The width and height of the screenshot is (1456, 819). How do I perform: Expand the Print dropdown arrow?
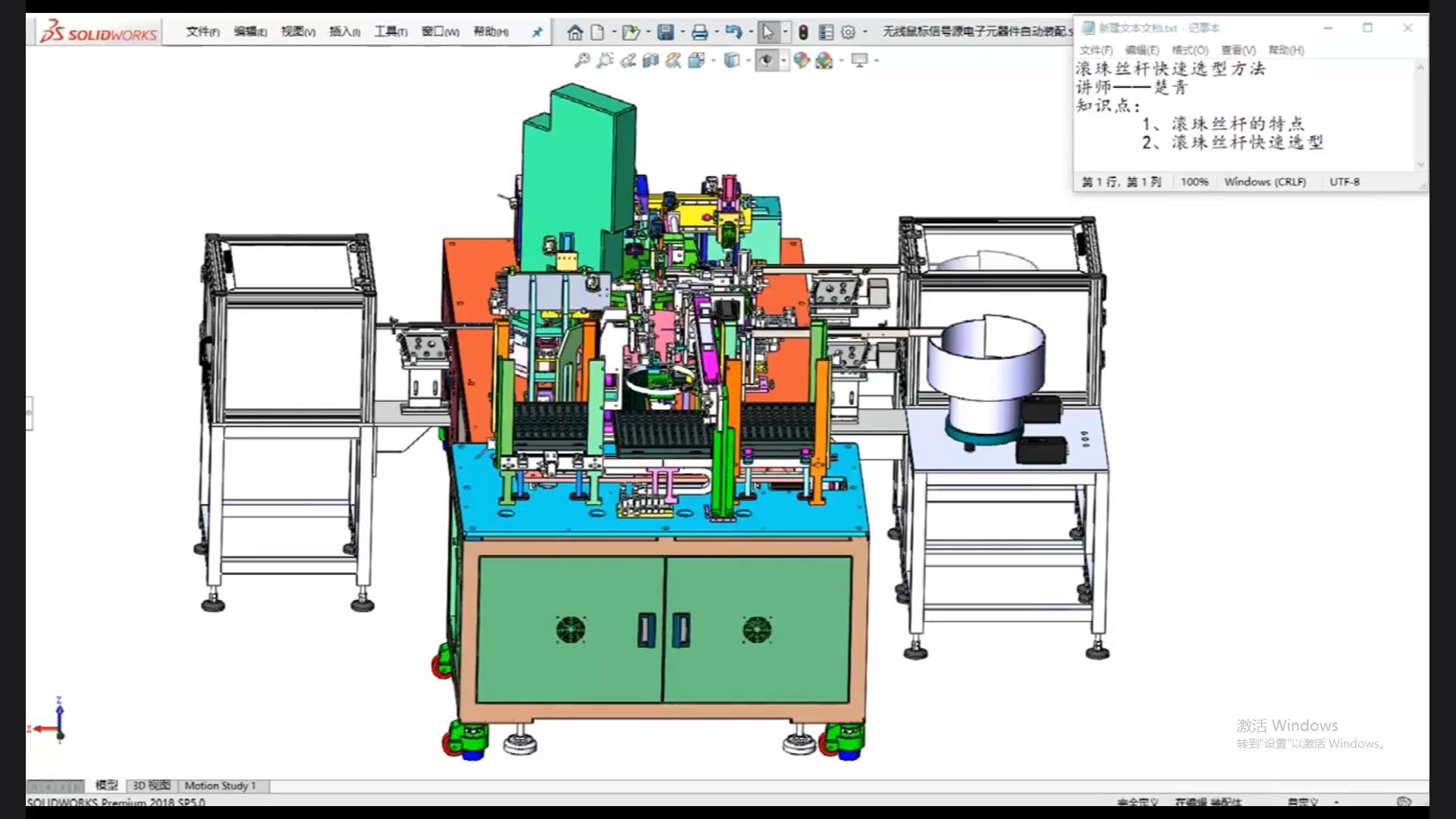[716, 32]
